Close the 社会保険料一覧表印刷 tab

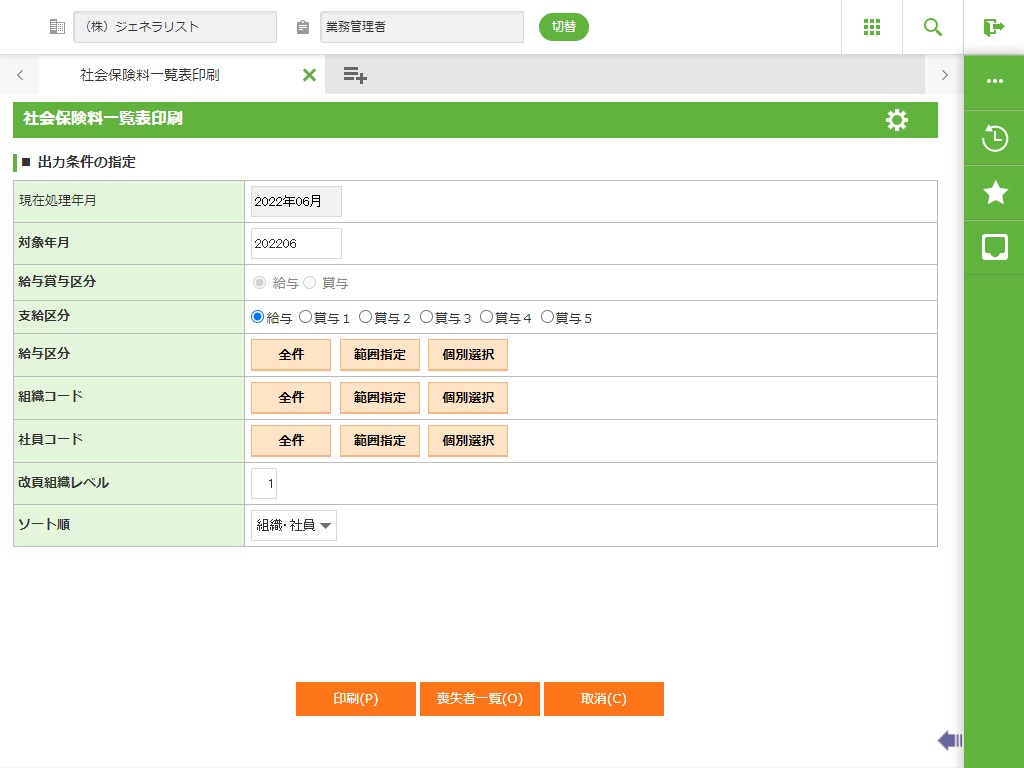(x=309, y=75)
